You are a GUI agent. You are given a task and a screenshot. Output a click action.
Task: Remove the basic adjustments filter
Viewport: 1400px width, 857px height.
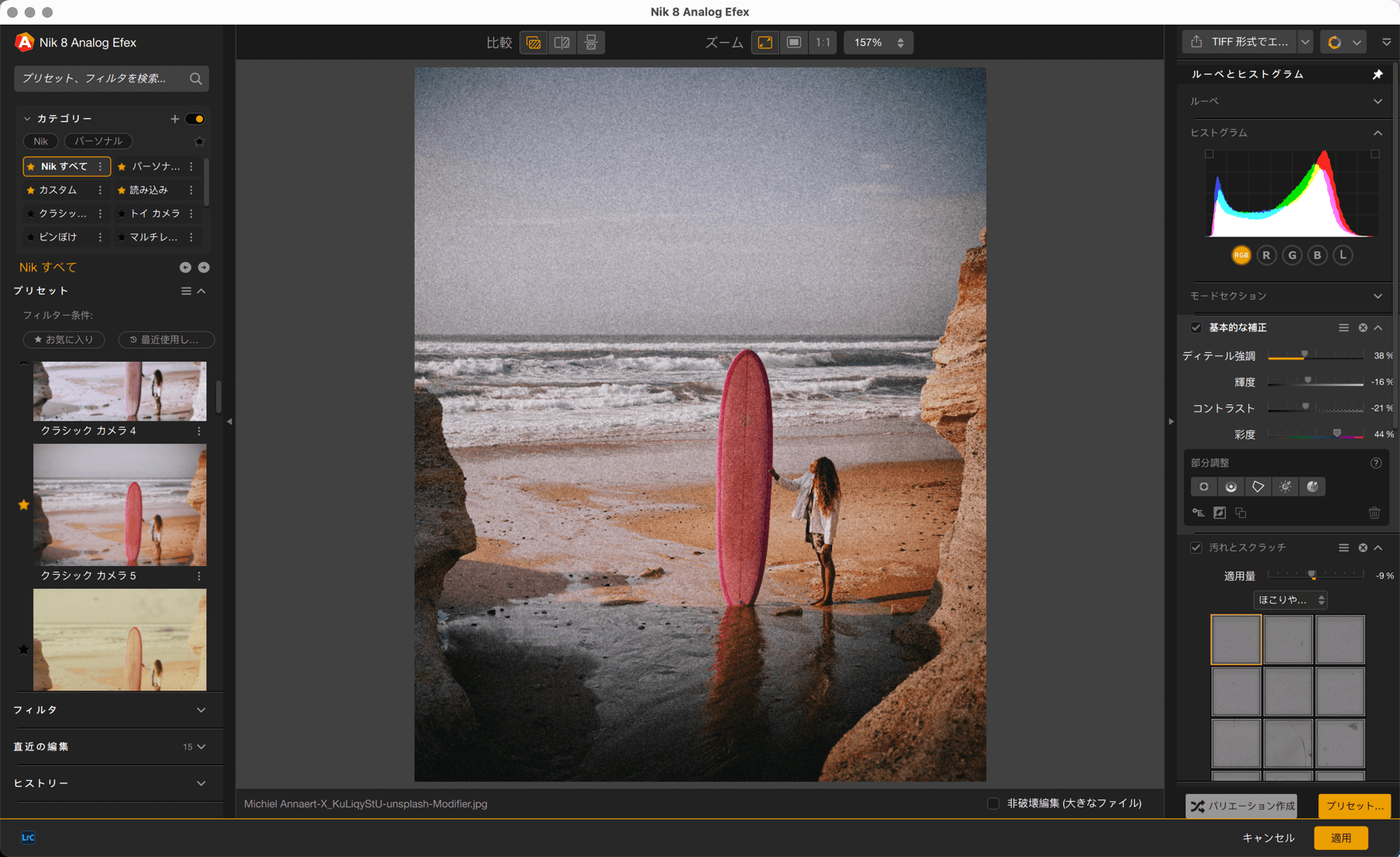1363,328
